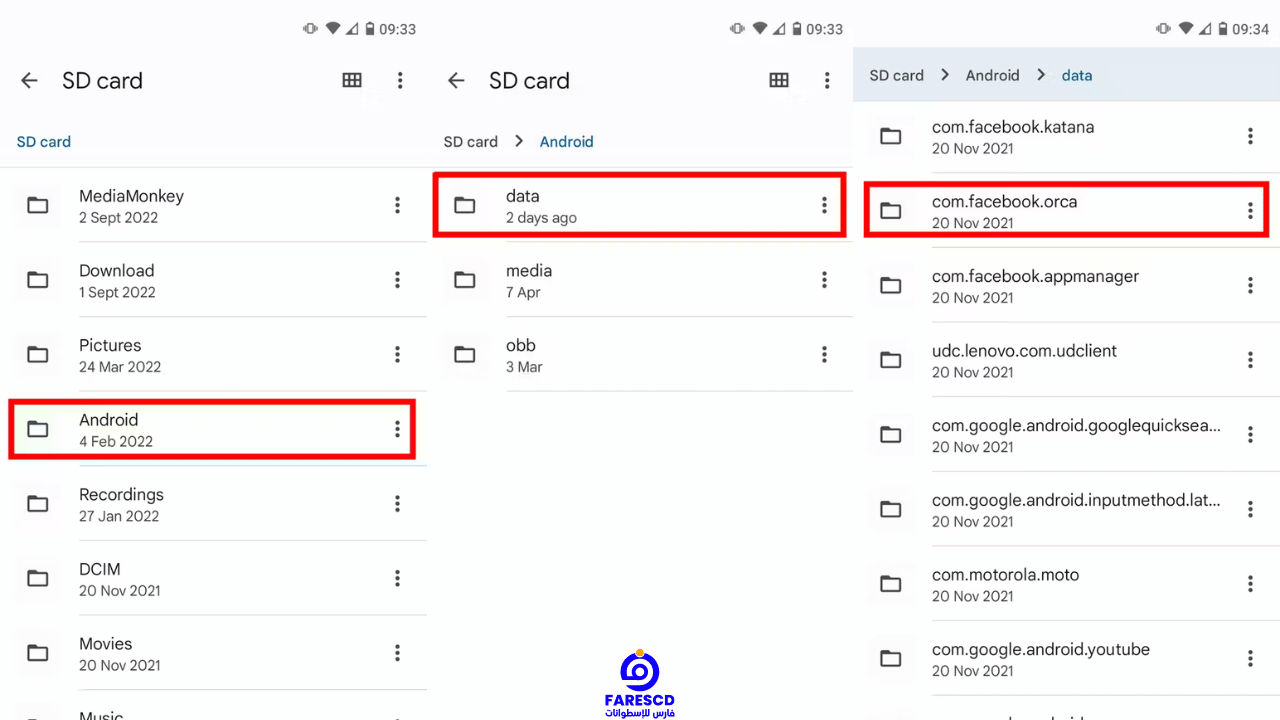
Task: Open more options for udc.lenovo.com.udclient
Action: coord(1250,360)
